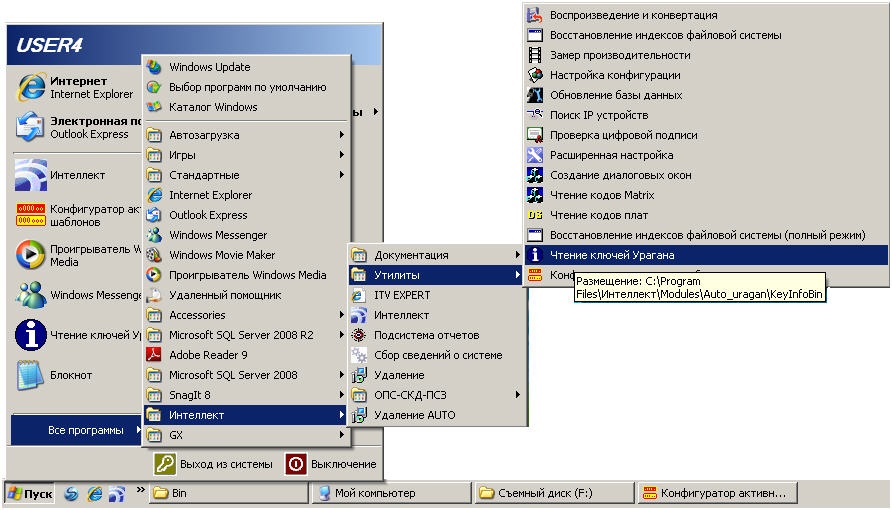Image resolution: width=892 pixels, height=510 pixels.
Task: Open Проверка цифровой подписи utility
Action: click(623, 135)
